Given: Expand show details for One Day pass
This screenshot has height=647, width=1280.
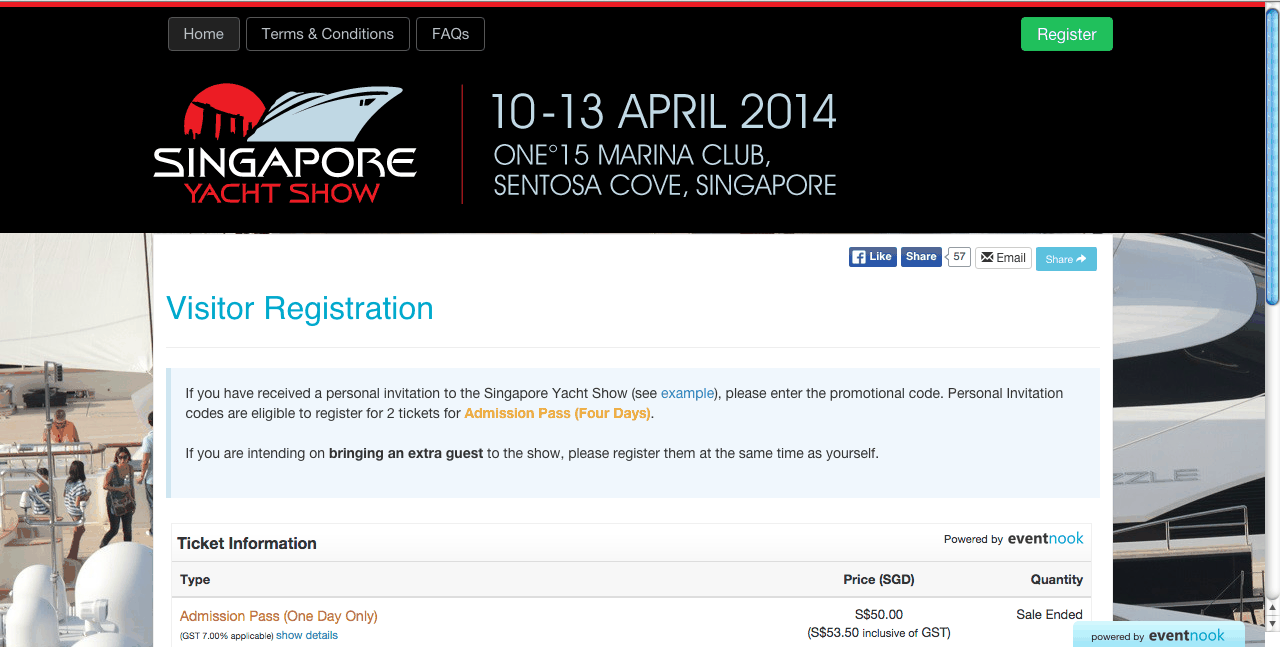Looking at the screenshot, I should click(307, 635).
